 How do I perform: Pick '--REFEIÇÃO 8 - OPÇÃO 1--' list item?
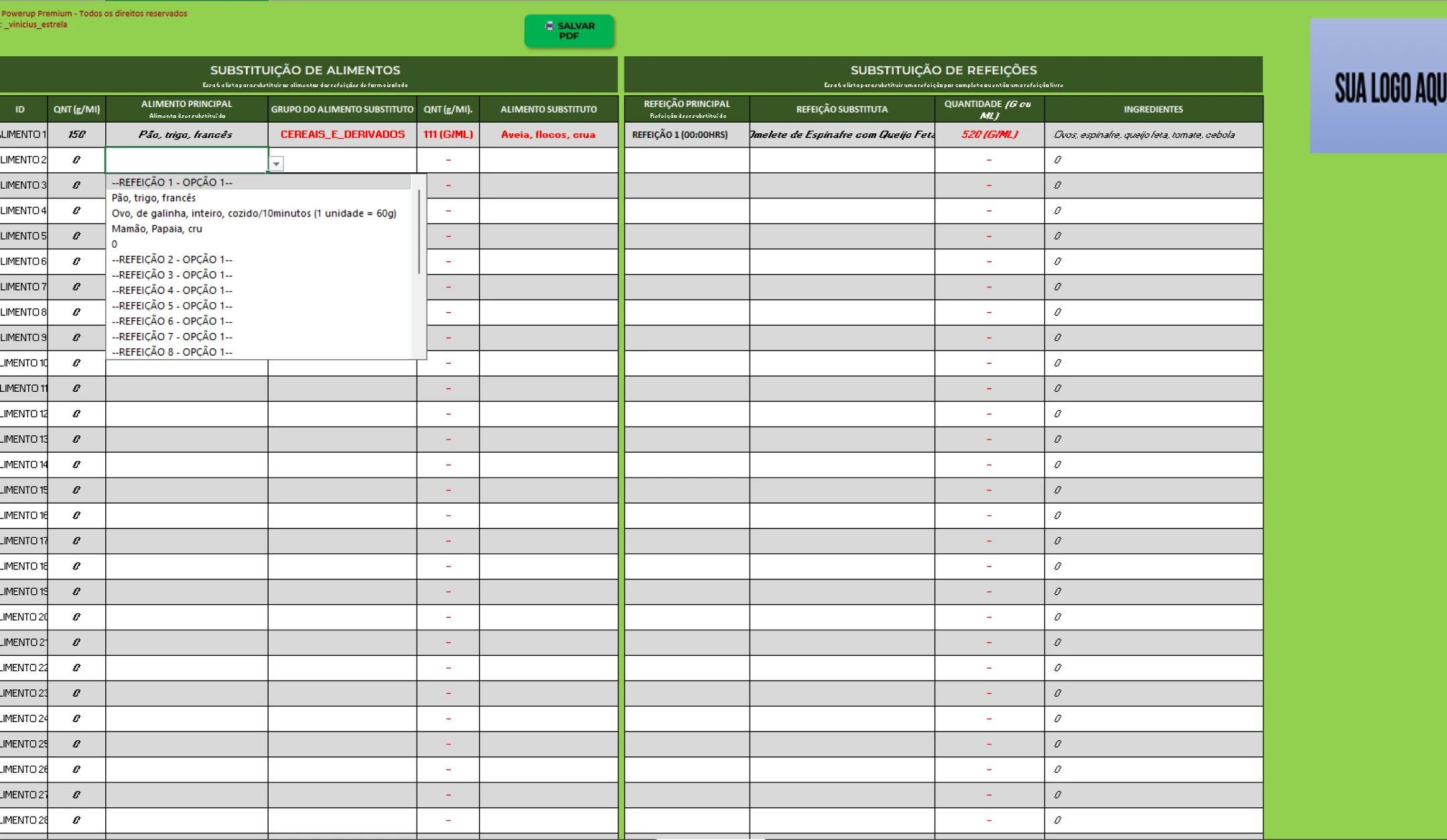point(172,352)
